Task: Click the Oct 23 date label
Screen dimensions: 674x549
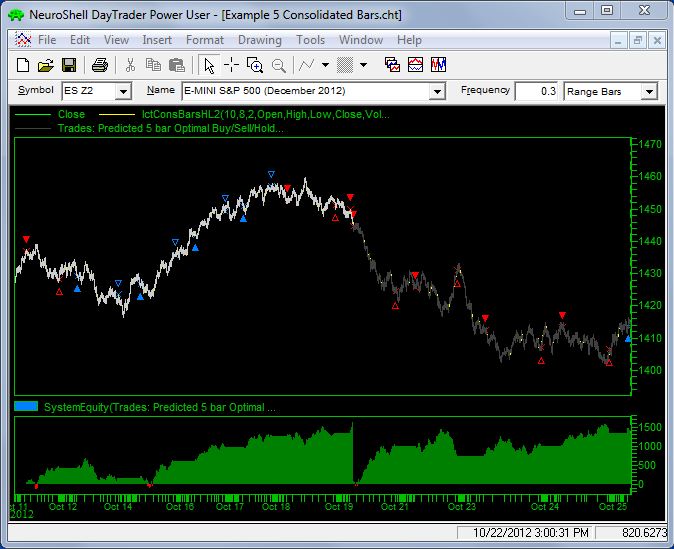Action: pos(462,506)
